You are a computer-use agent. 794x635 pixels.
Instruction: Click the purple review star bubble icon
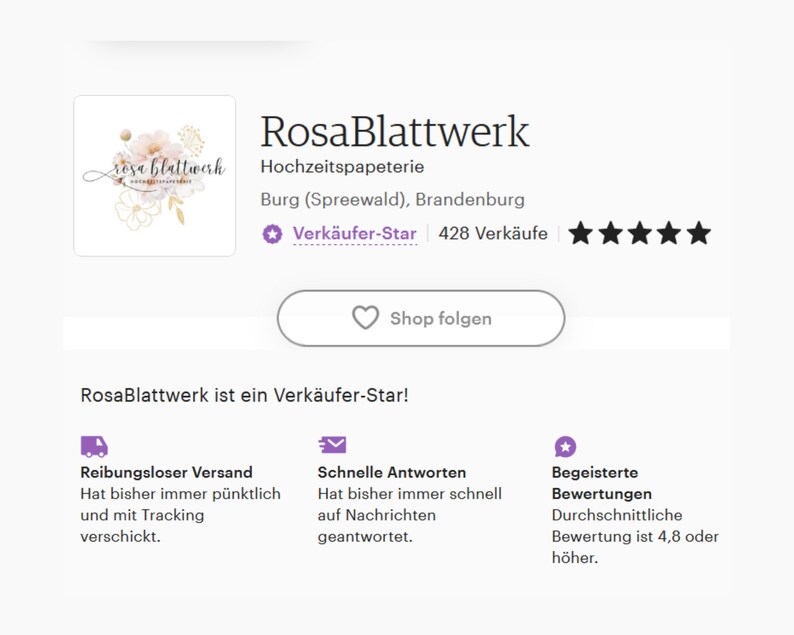point(565,447)
